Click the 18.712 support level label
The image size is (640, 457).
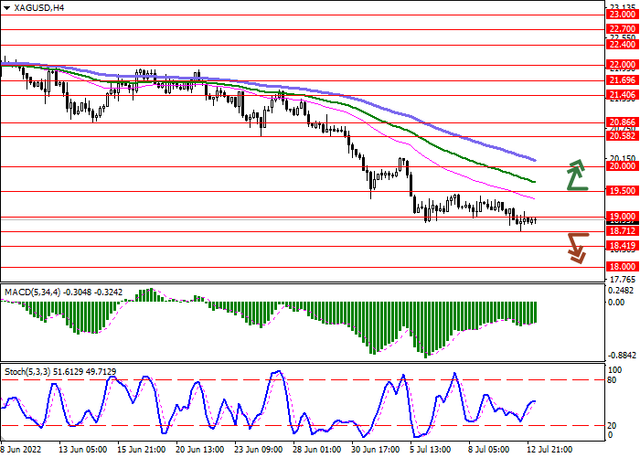pos(621,231)
